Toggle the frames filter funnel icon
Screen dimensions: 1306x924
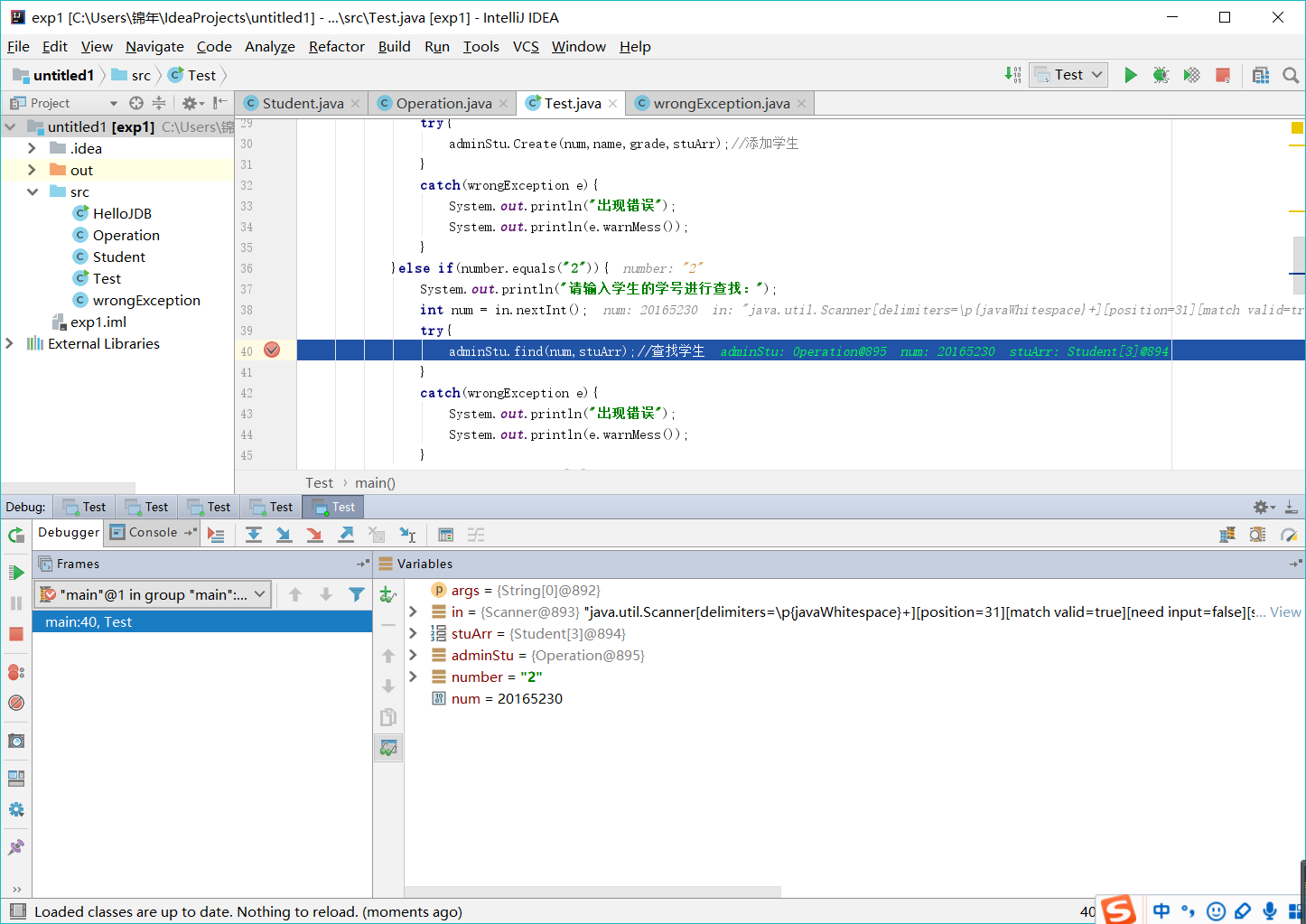pyautogui.click(x=357, y=594)
